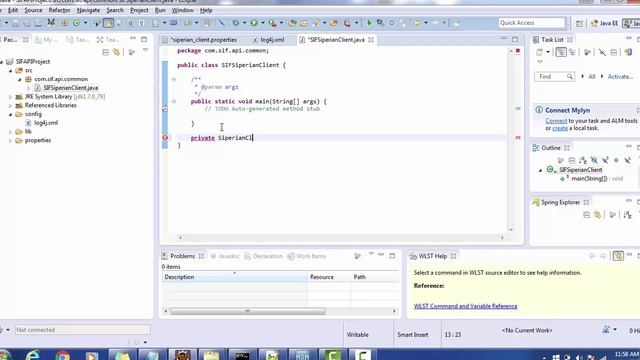Image resolution: width=640 pixels, height=360 pixels.
Task: Click the Open Perspective icon
Action: point(579,23)
